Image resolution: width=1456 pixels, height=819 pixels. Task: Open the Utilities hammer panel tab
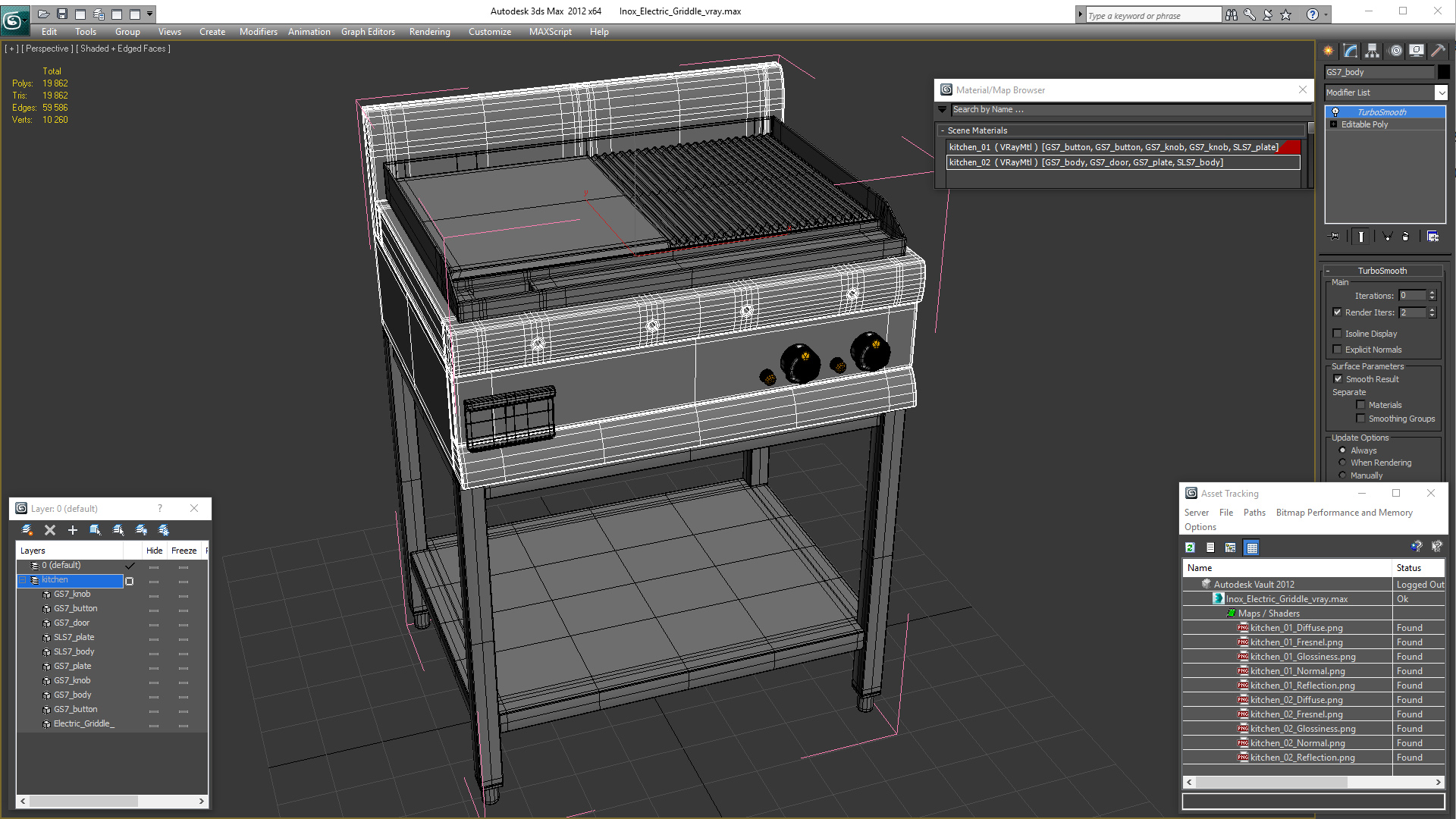click(x=1438, y=51)
